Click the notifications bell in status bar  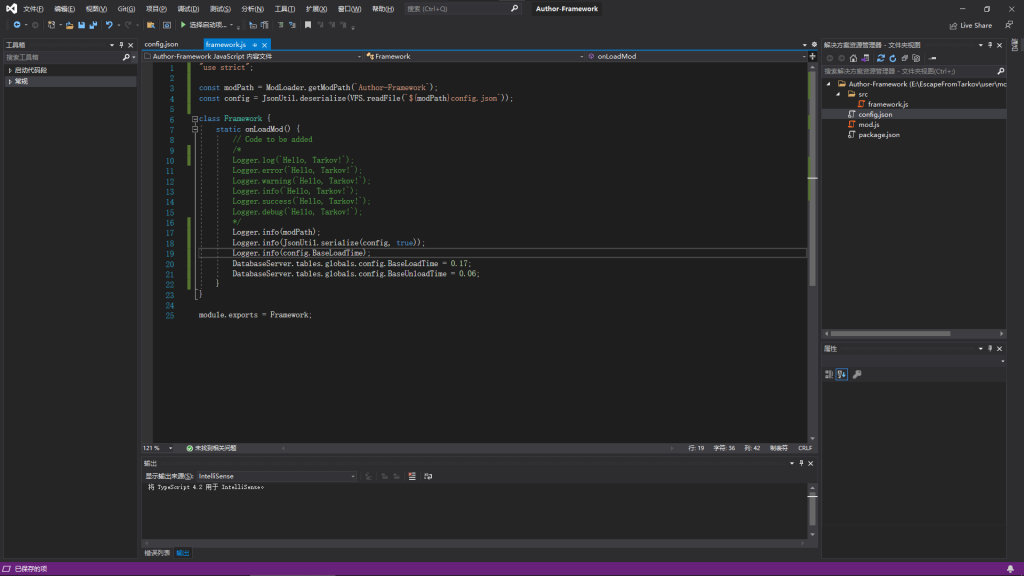pyautogui.click(x=1010, y=569)
